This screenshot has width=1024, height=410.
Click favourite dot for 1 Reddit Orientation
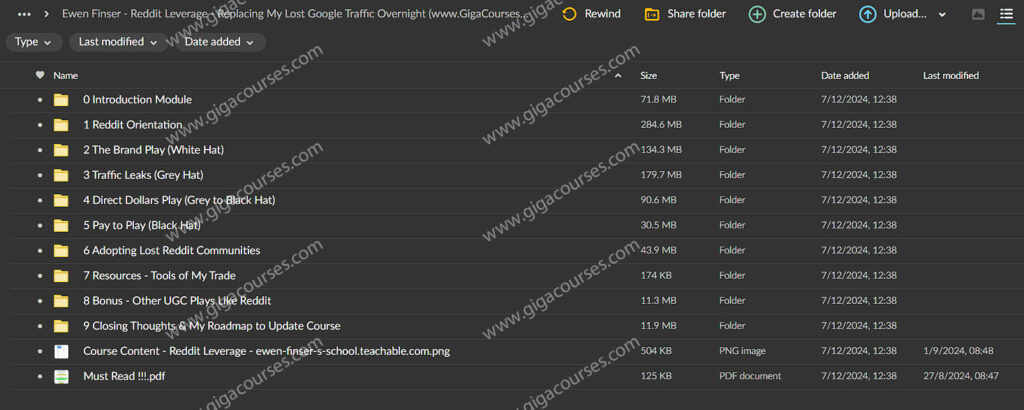(x=40, y=125)
